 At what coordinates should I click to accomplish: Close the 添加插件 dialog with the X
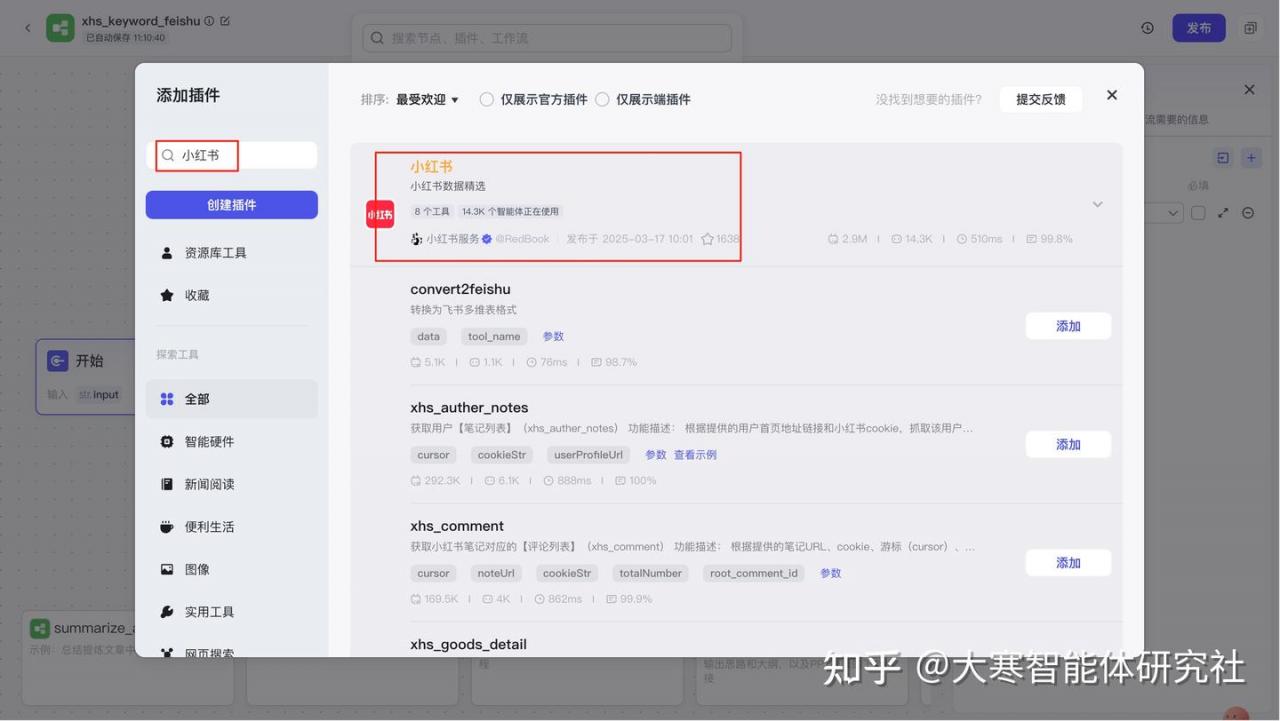1112,95
